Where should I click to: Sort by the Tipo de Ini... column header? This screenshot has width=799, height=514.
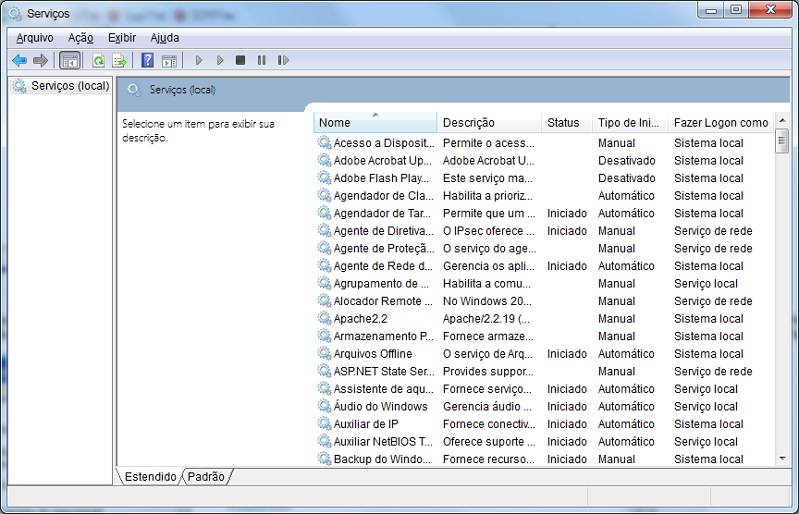coord(630,122)
